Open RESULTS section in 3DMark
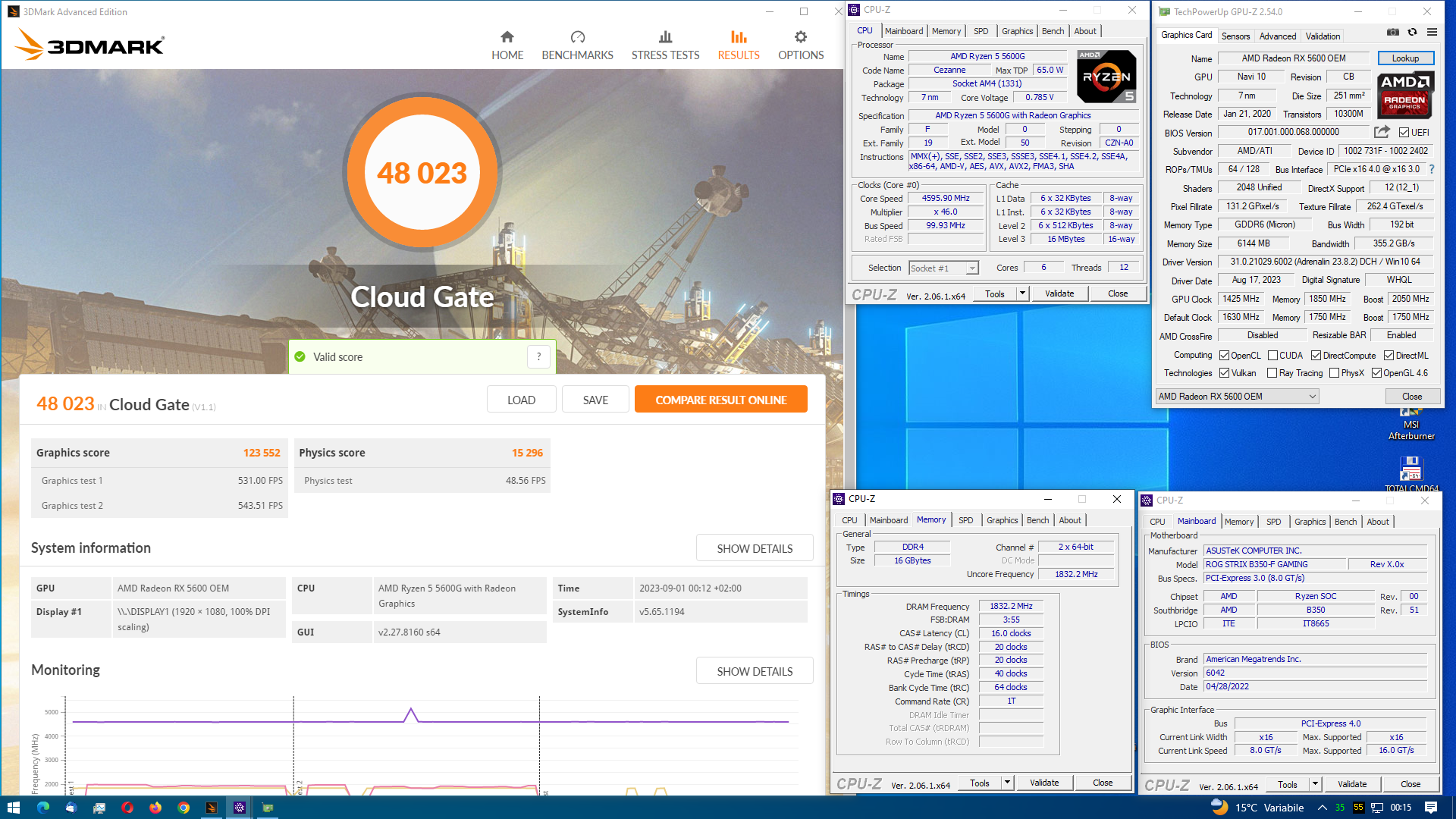 (739, 45)
